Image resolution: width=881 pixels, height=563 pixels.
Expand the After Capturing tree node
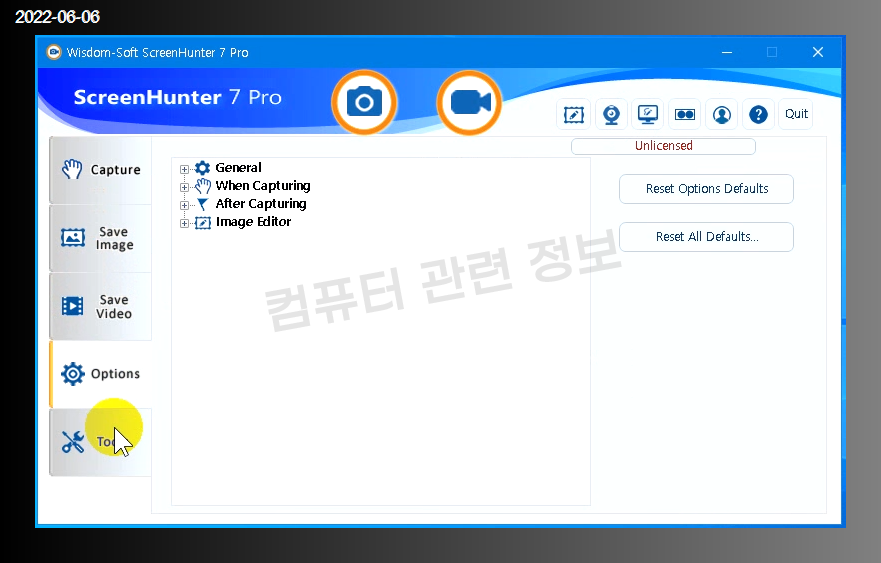[184, 205]
